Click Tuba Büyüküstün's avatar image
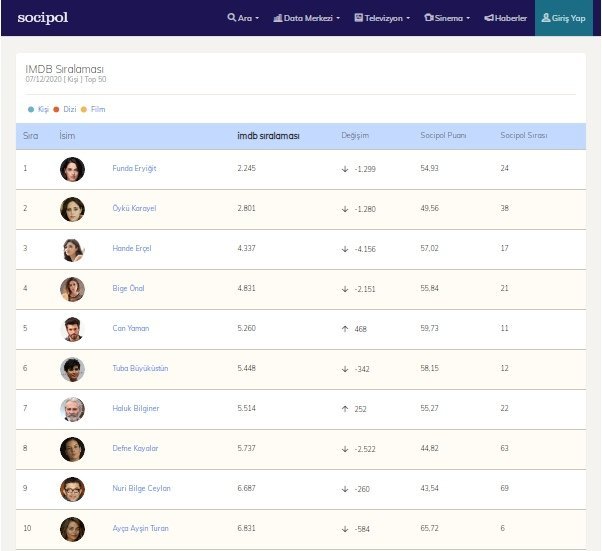 click(72, 369)
